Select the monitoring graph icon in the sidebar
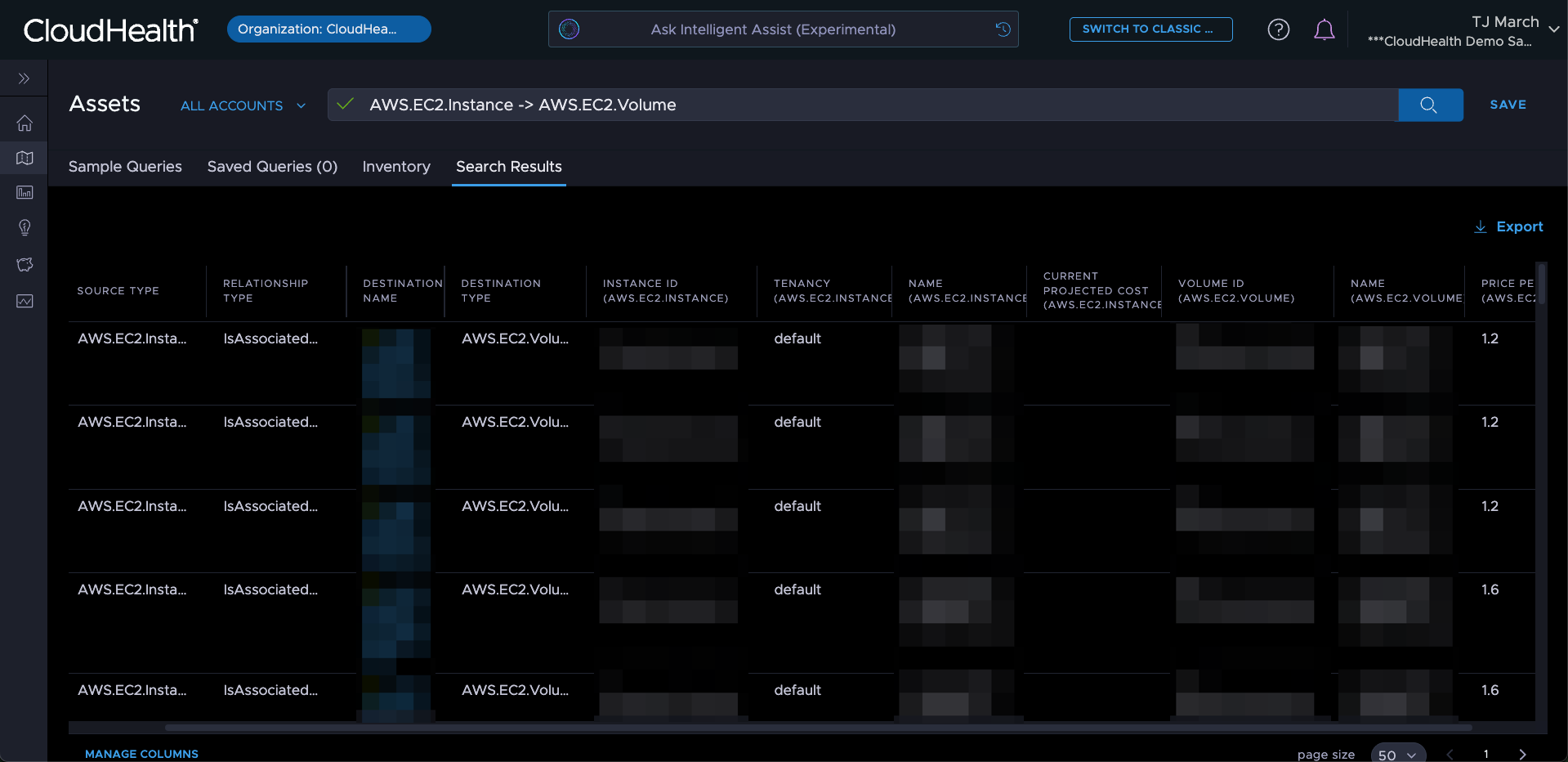 tap(25, 301)
